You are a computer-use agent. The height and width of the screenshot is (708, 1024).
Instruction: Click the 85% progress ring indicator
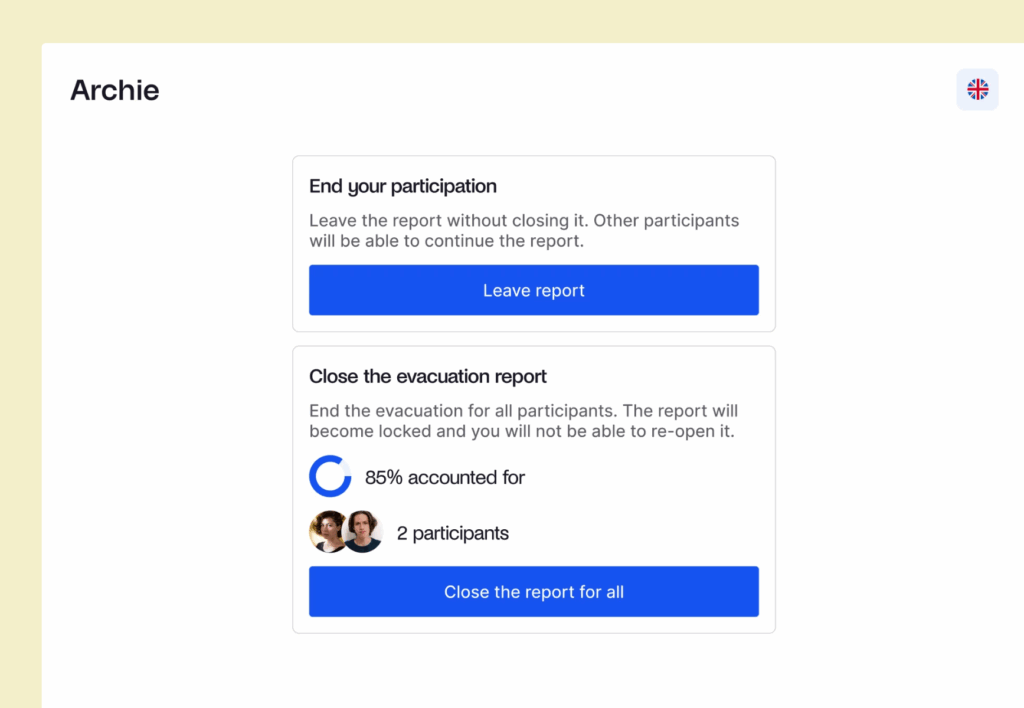[330, 476]
